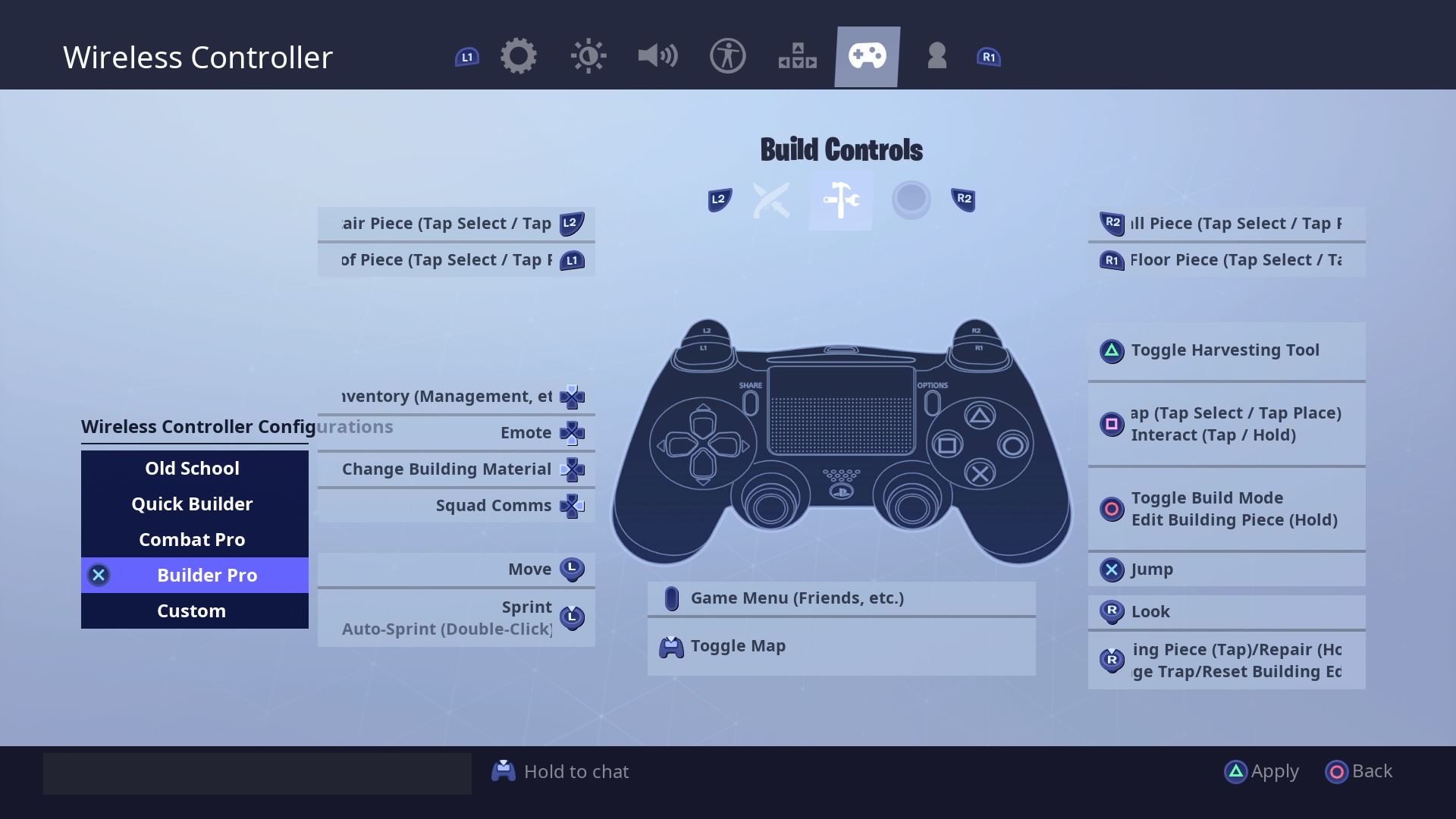Click the Accessibility icon
The height and width of the screenshot is (819, 1456).
[727, 56]
